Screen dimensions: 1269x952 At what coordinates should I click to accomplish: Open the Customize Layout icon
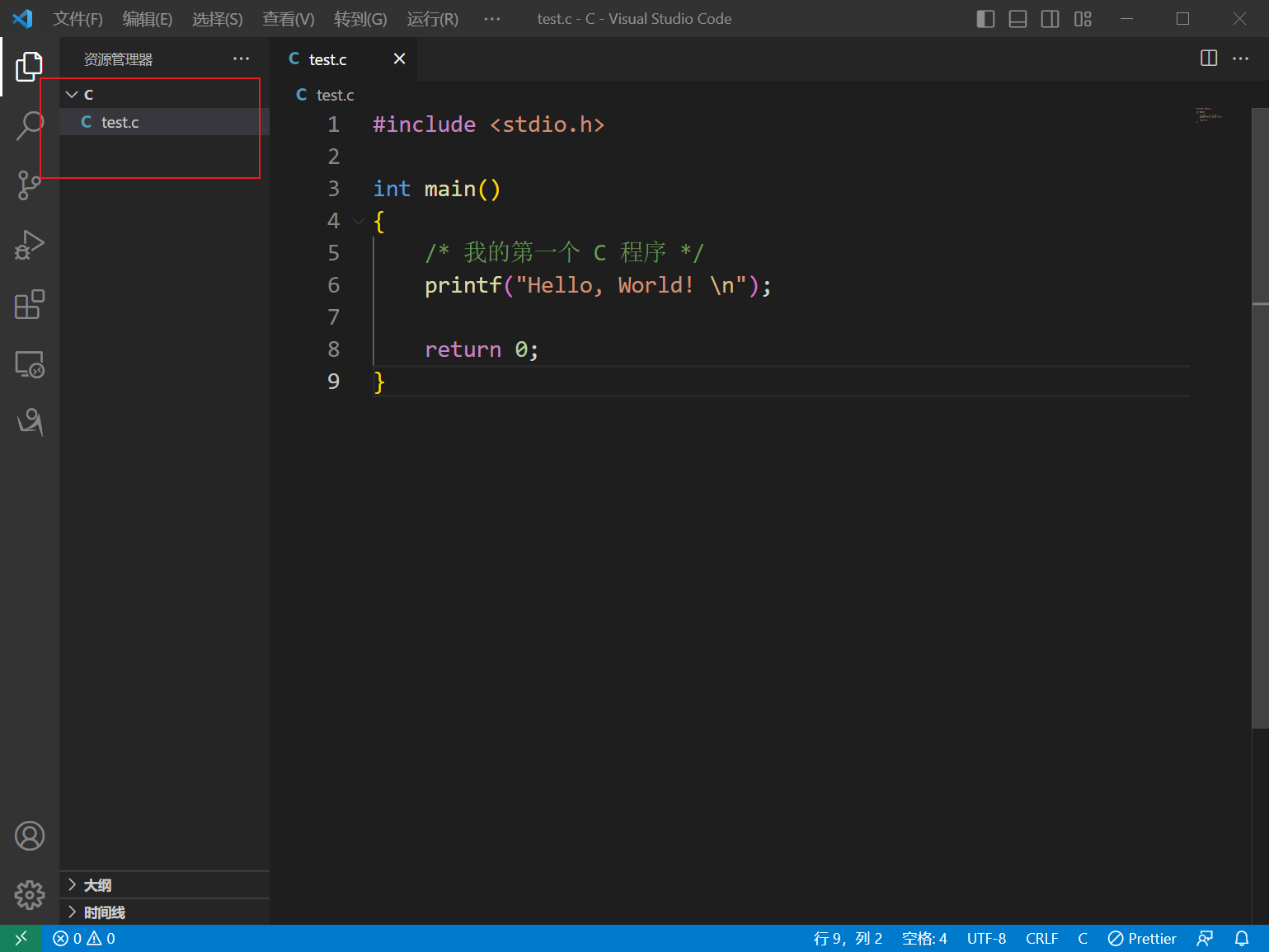click(x=1083, y=19)
